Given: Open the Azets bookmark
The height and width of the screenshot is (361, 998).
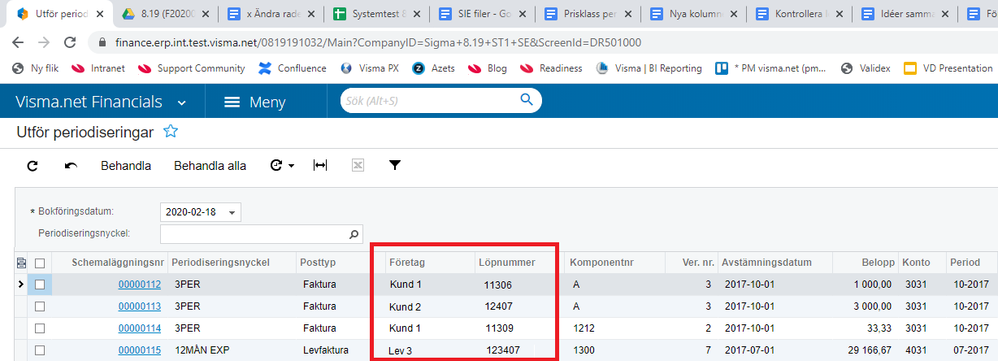Looking at the screenshot, I should (433, 68).
